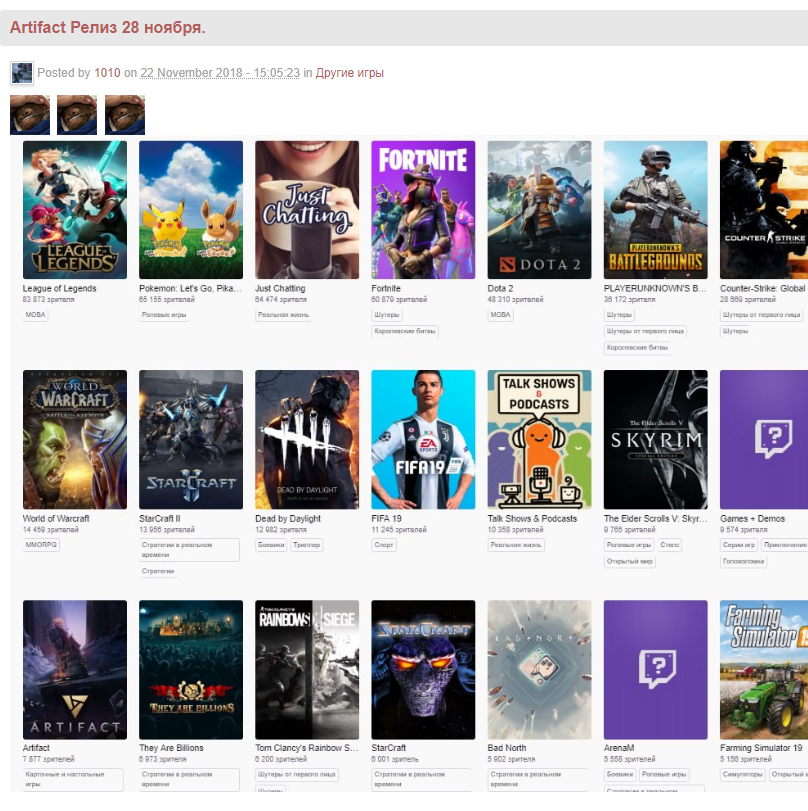Viewport: 808px width, 811px height.
Task: Open the PLAYERUNKNOWN'S BATTLEGROUNDS cover art
Action: (x=655, y=210)
